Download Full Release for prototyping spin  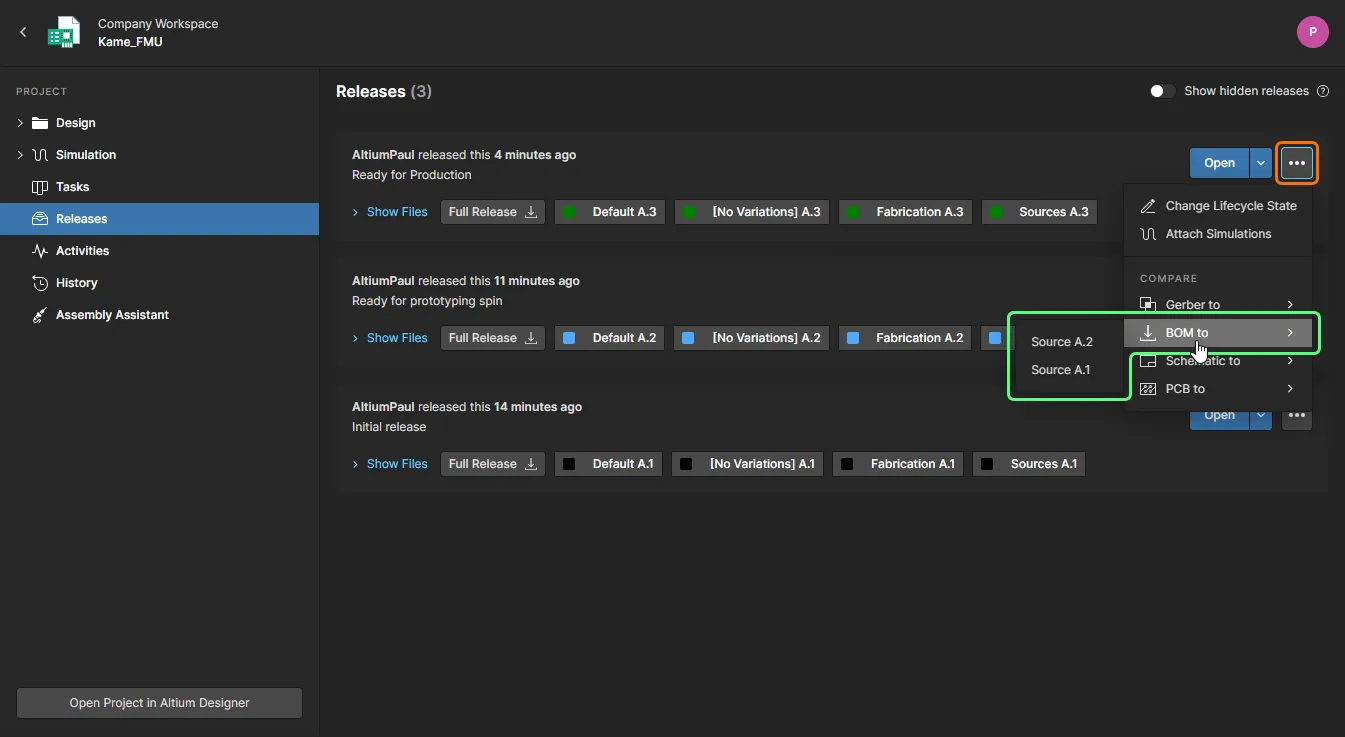point(493,338)
